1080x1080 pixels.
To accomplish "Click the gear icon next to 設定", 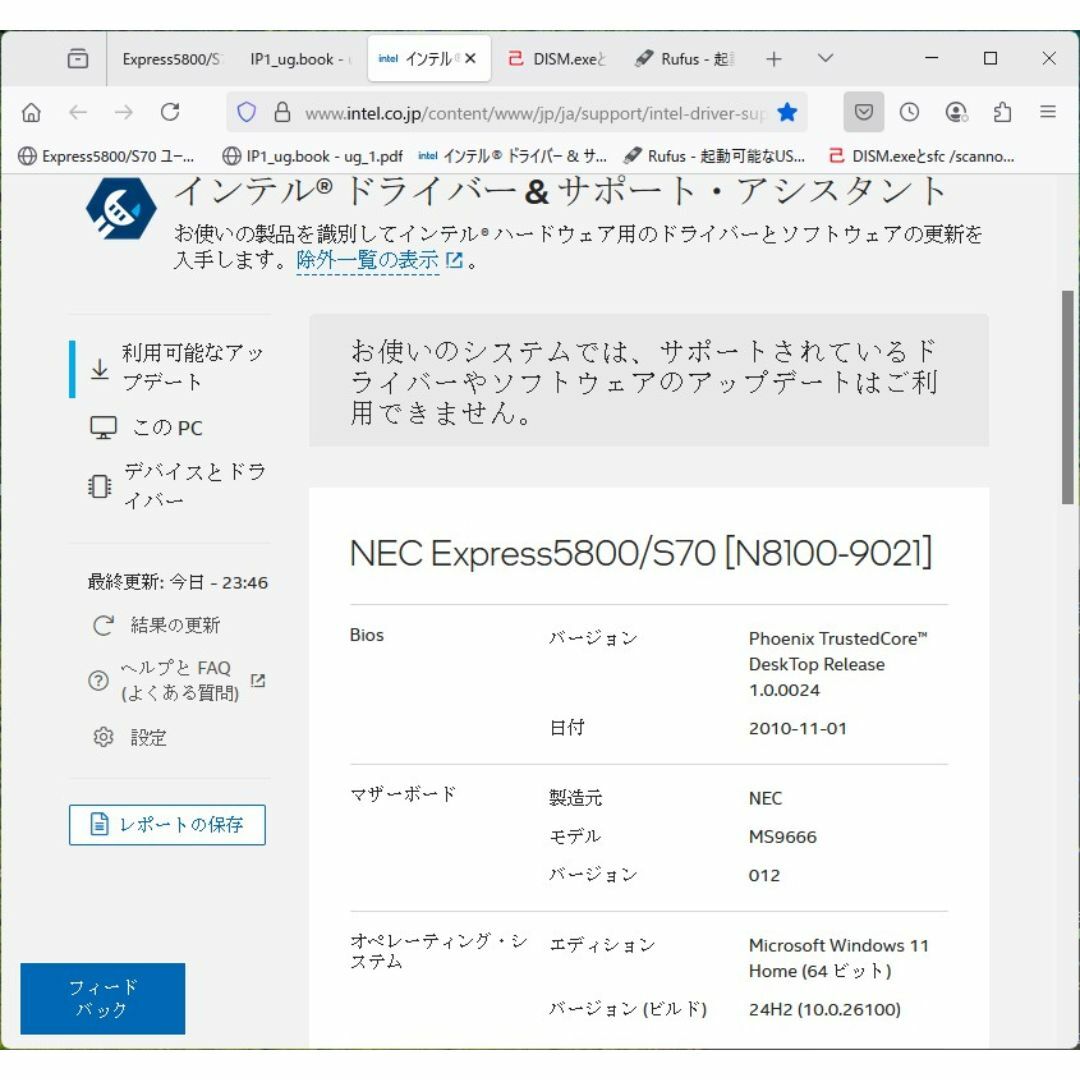I will [103, 737].
